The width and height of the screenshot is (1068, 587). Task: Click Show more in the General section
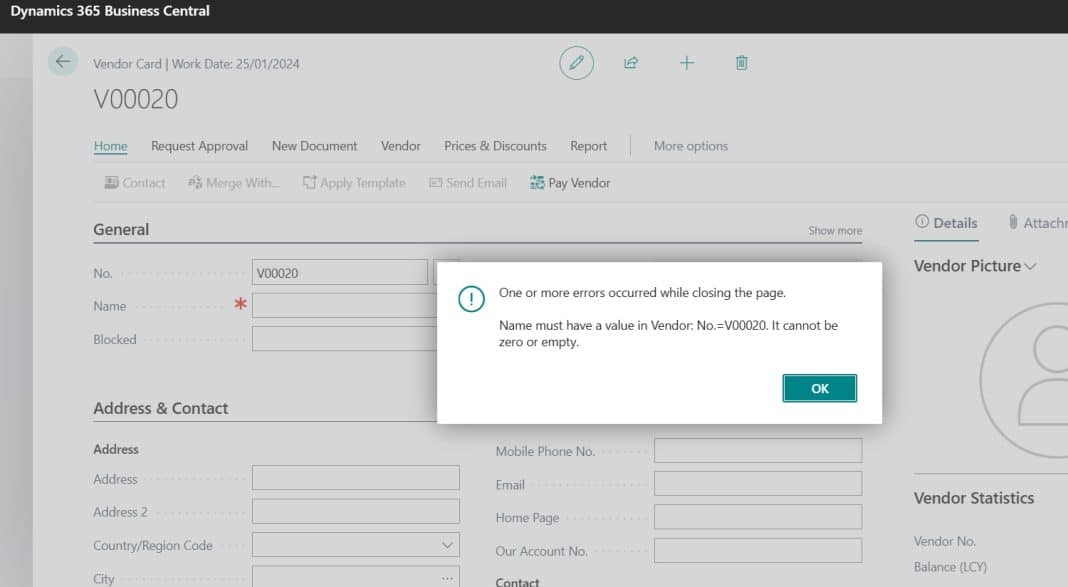point(834,230)
